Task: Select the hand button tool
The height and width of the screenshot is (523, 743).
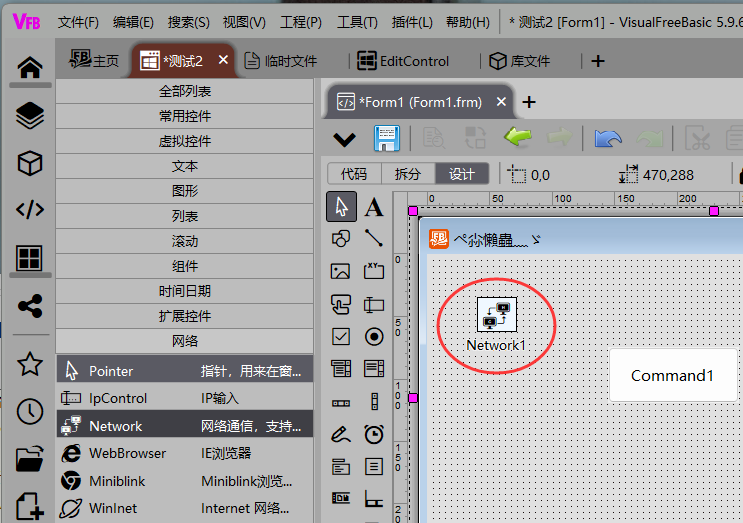Action: click(x=341, y=305)
